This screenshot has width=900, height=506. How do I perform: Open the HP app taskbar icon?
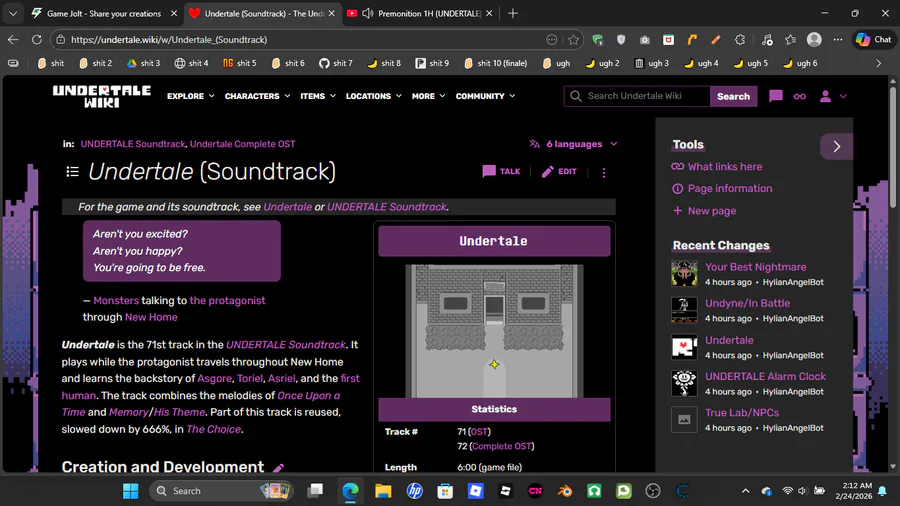414,491
